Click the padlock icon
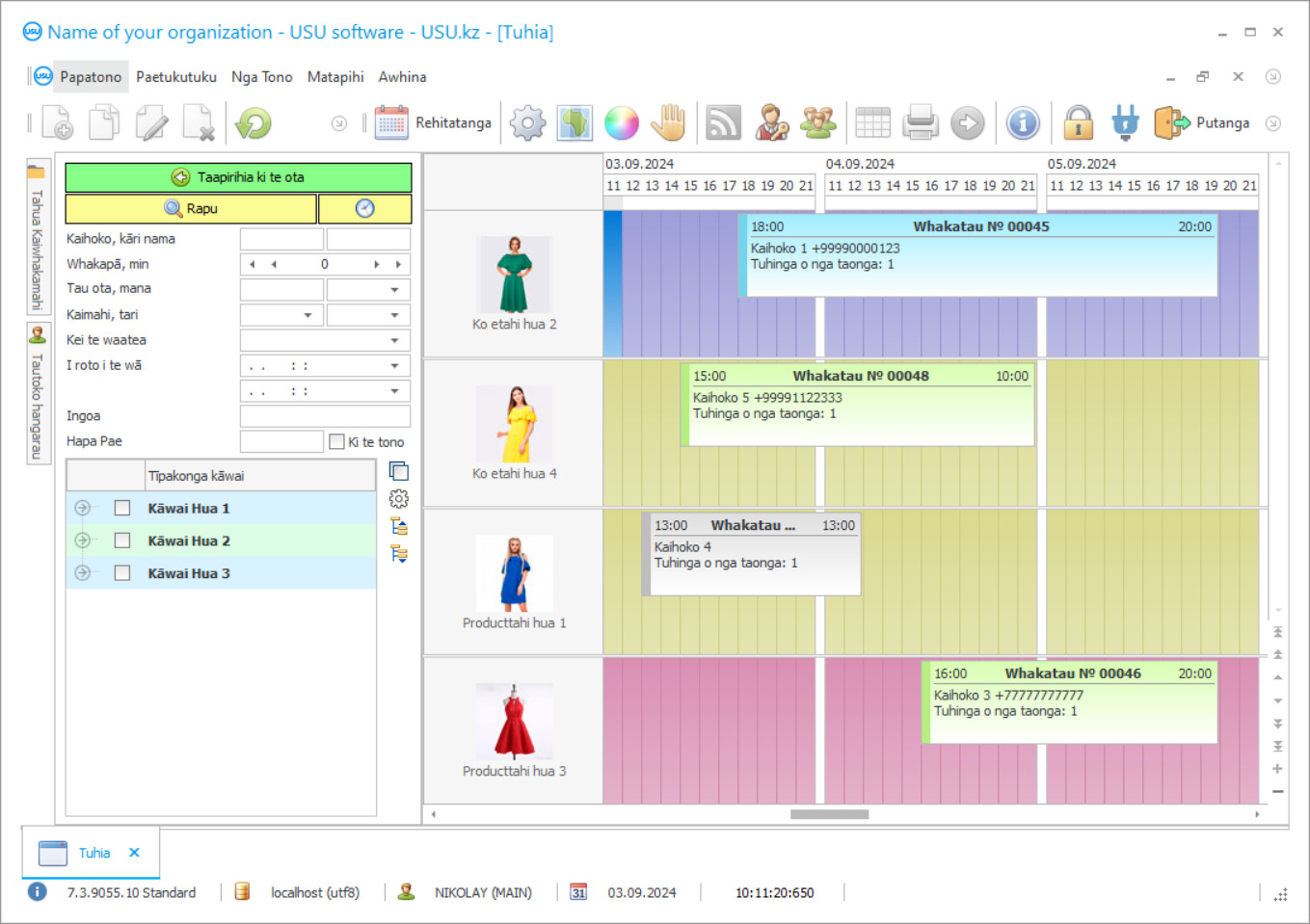Image resolution: width=1310 pixels, height=924 pixels. pos(1078,123)
